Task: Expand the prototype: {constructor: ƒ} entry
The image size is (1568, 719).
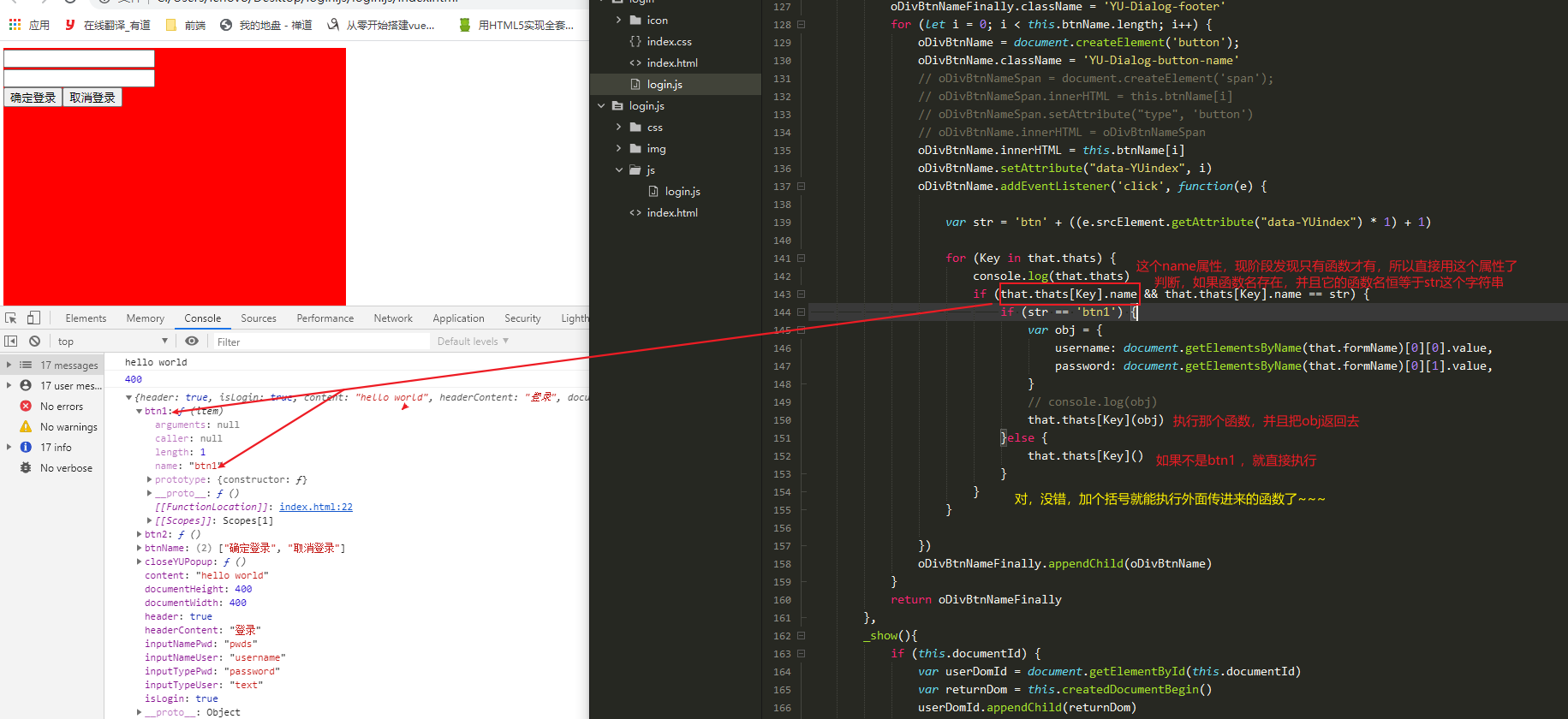Action: click(x=149, y=479)
